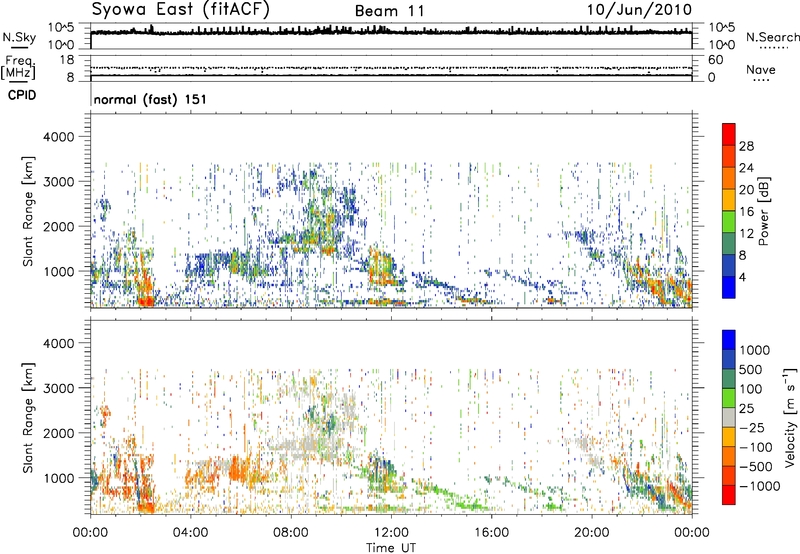Image resolution: width=800 pixels, height=554 pixels.
Task: Click the red swatch of the Power colorbar
Action: 729,134
